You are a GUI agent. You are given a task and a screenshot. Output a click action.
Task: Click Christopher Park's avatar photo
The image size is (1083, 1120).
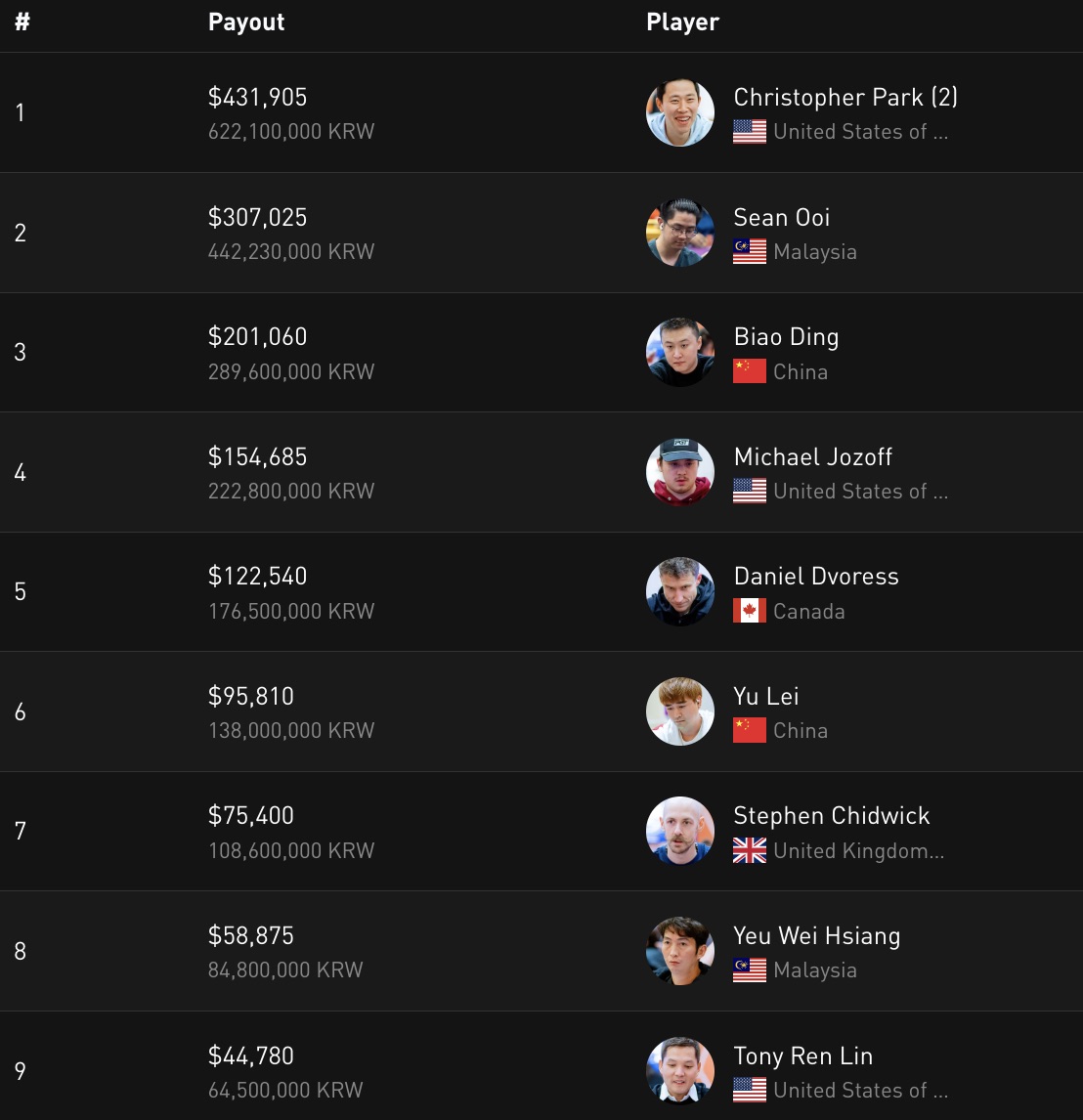679,112
